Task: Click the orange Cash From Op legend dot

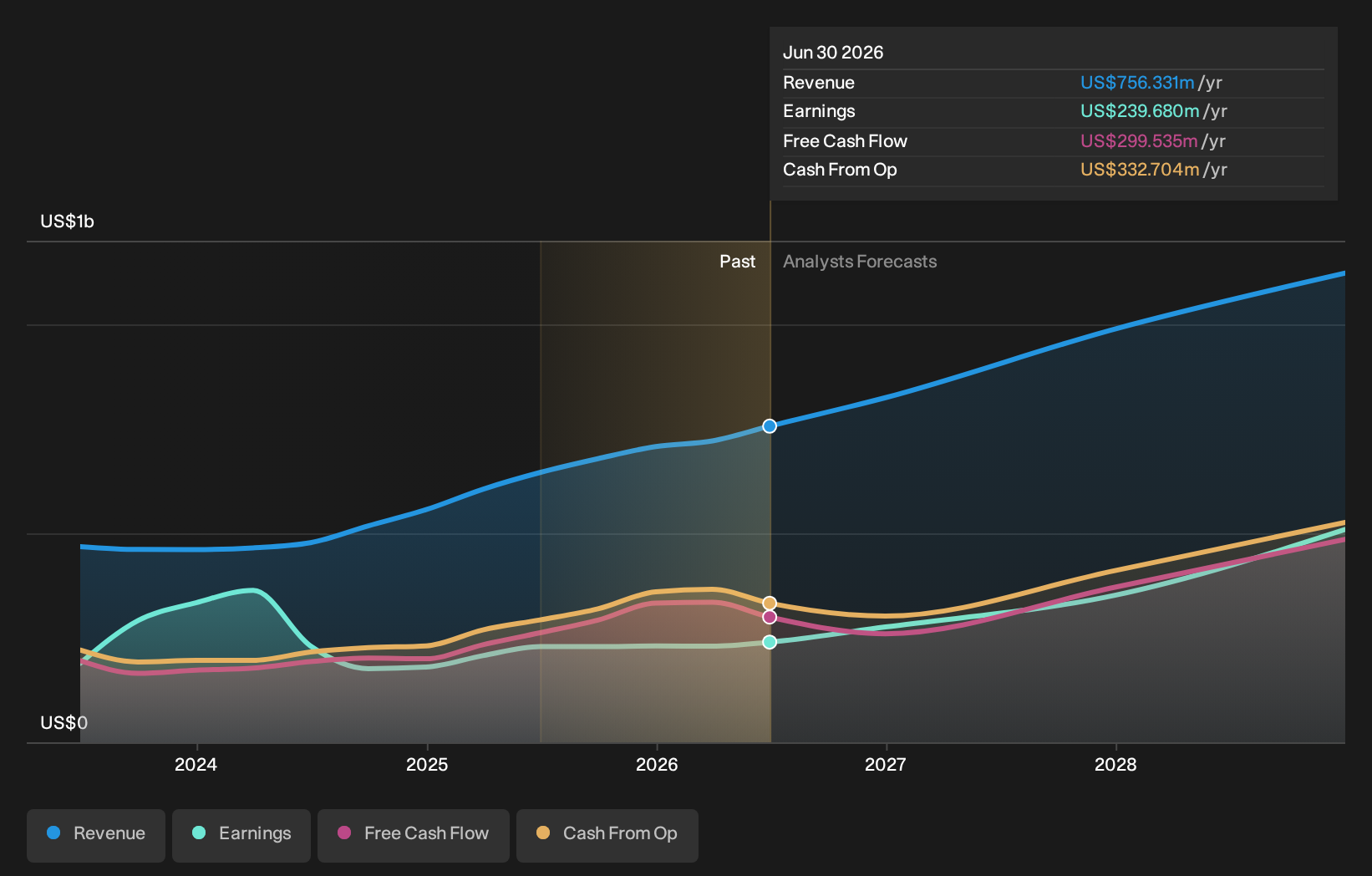Action: pyautogui.click(x=543, y=833)
